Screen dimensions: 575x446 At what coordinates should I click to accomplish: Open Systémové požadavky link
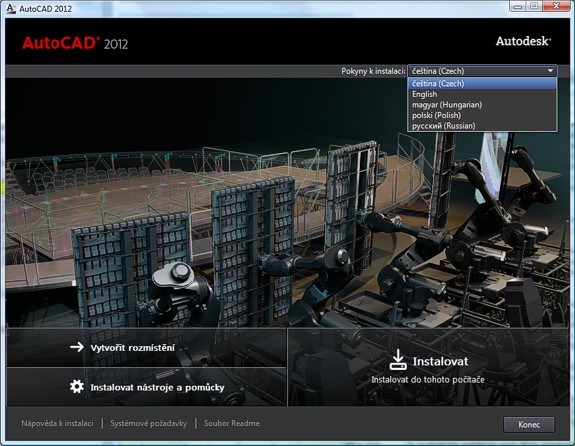[149, 423]
